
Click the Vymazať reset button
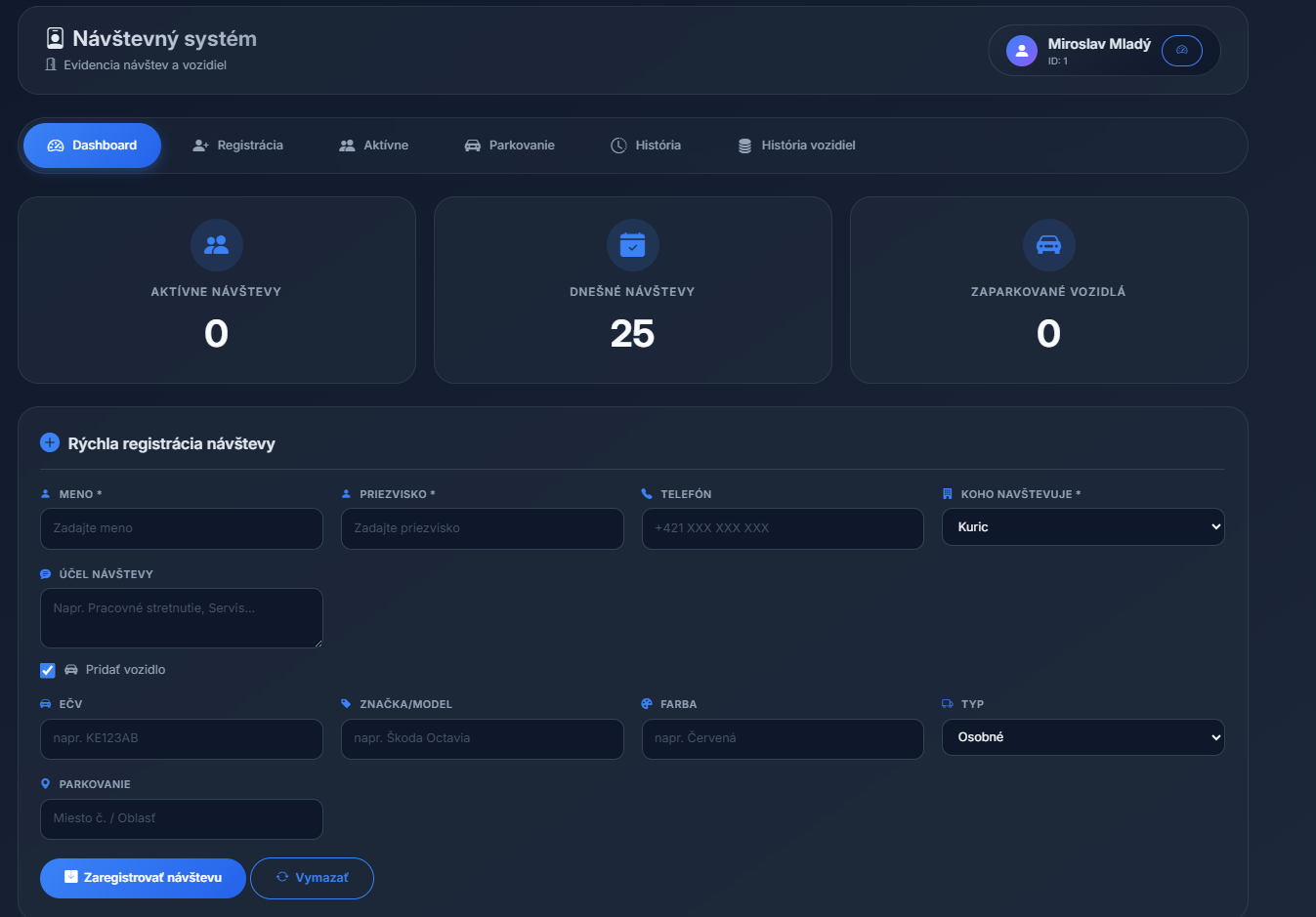[312, 878]
